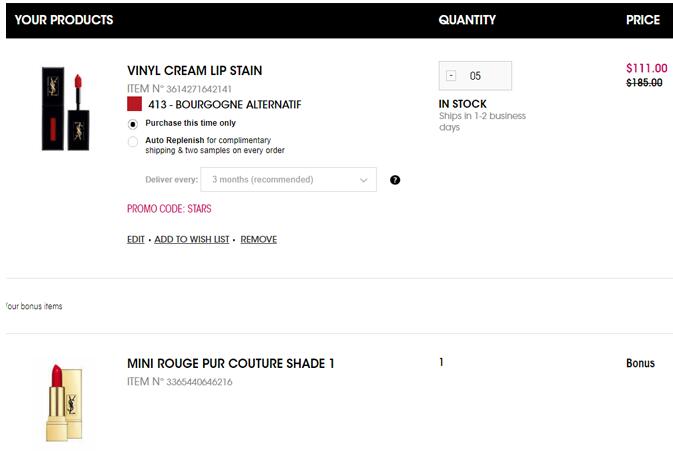Click the help question mark icon

(395, 180)
